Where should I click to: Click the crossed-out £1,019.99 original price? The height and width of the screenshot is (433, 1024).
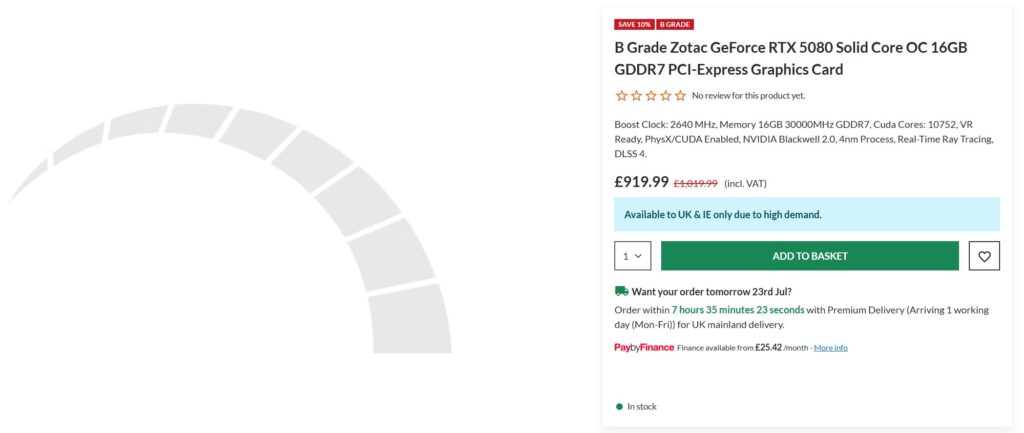(696, 184)
